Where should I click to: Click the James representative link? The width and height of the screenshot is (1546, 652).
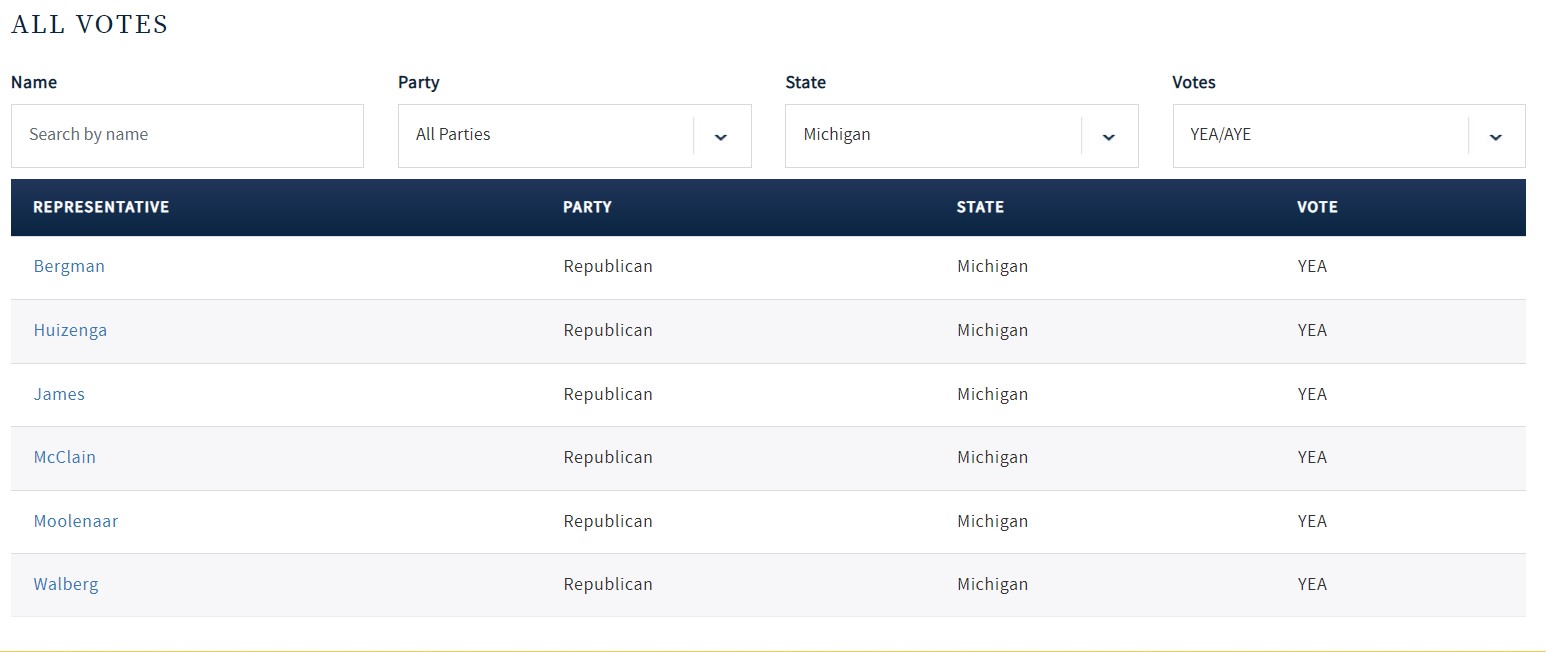tap(59, 394)
